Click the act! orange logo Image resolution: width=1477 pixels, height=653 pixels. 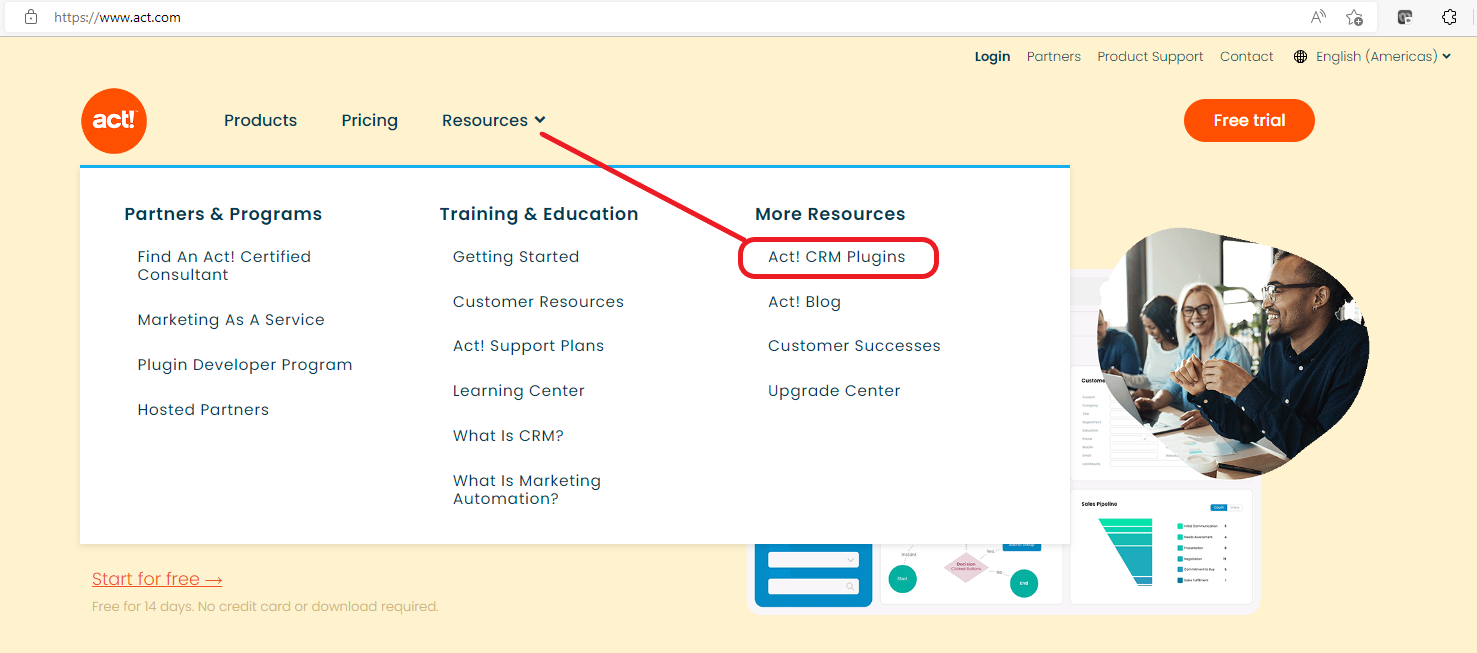[114, 121]
